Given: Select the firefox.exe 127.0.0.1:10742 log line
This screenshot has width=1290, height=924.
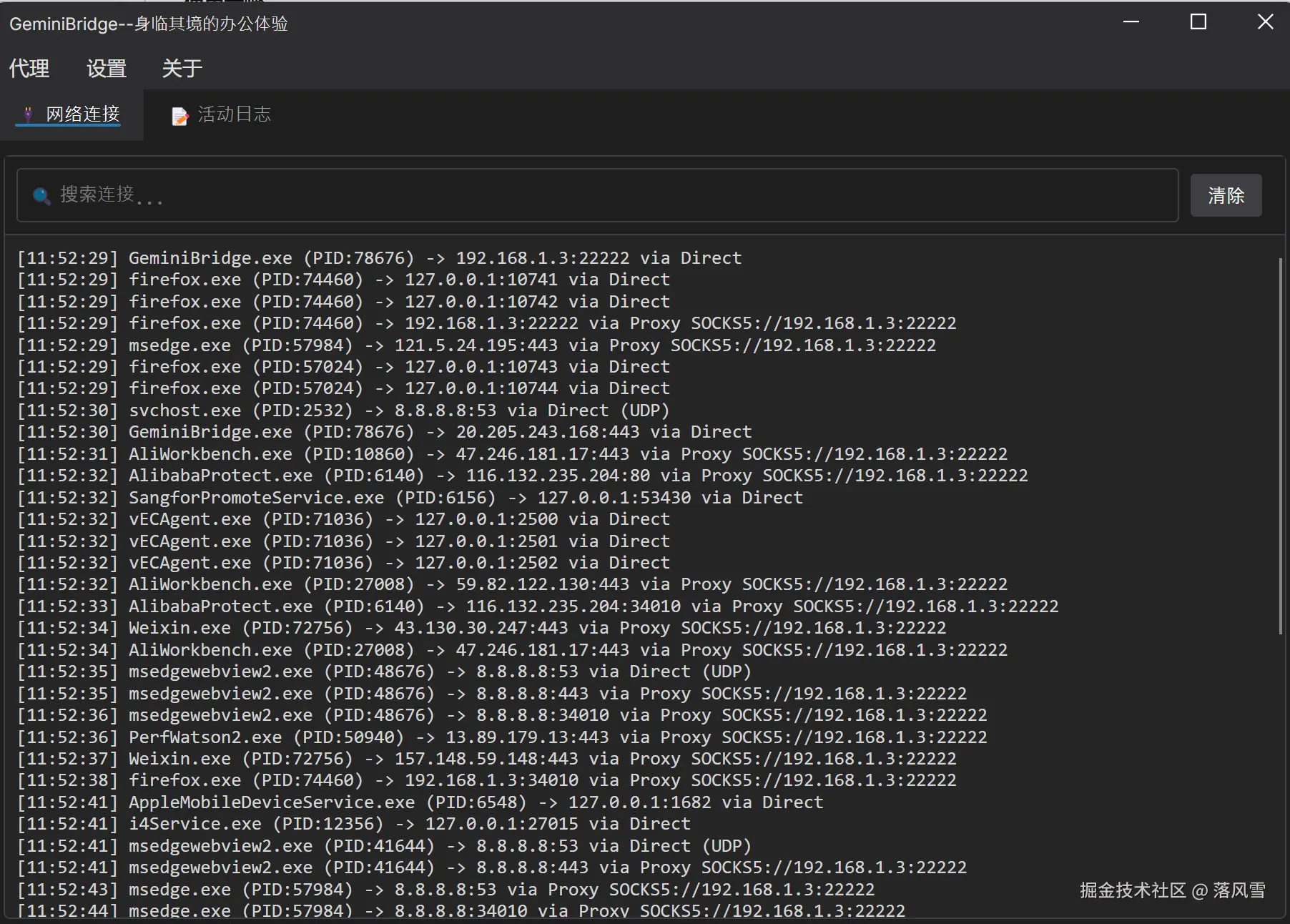Looking at the screenshot, I should (344, 302).
